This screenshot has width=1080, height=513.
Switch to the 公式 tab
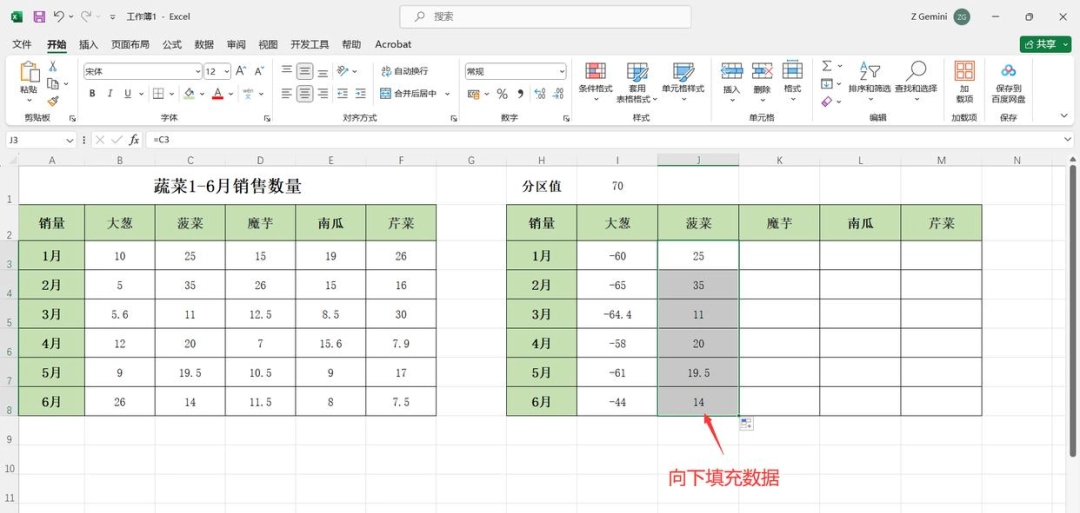click(172, 44)
